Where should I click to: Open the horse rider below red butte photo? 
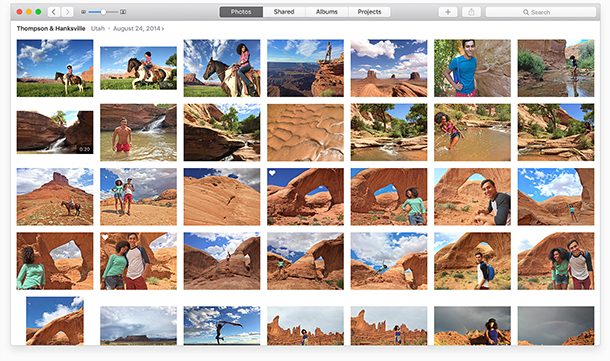pos(55,197)
